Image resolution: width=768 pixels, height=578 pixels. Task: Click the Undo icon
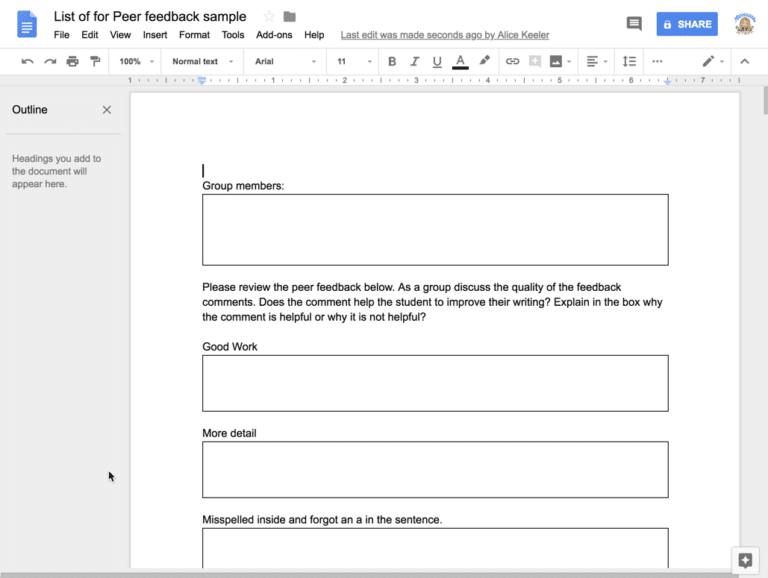[x=27, y=61]
